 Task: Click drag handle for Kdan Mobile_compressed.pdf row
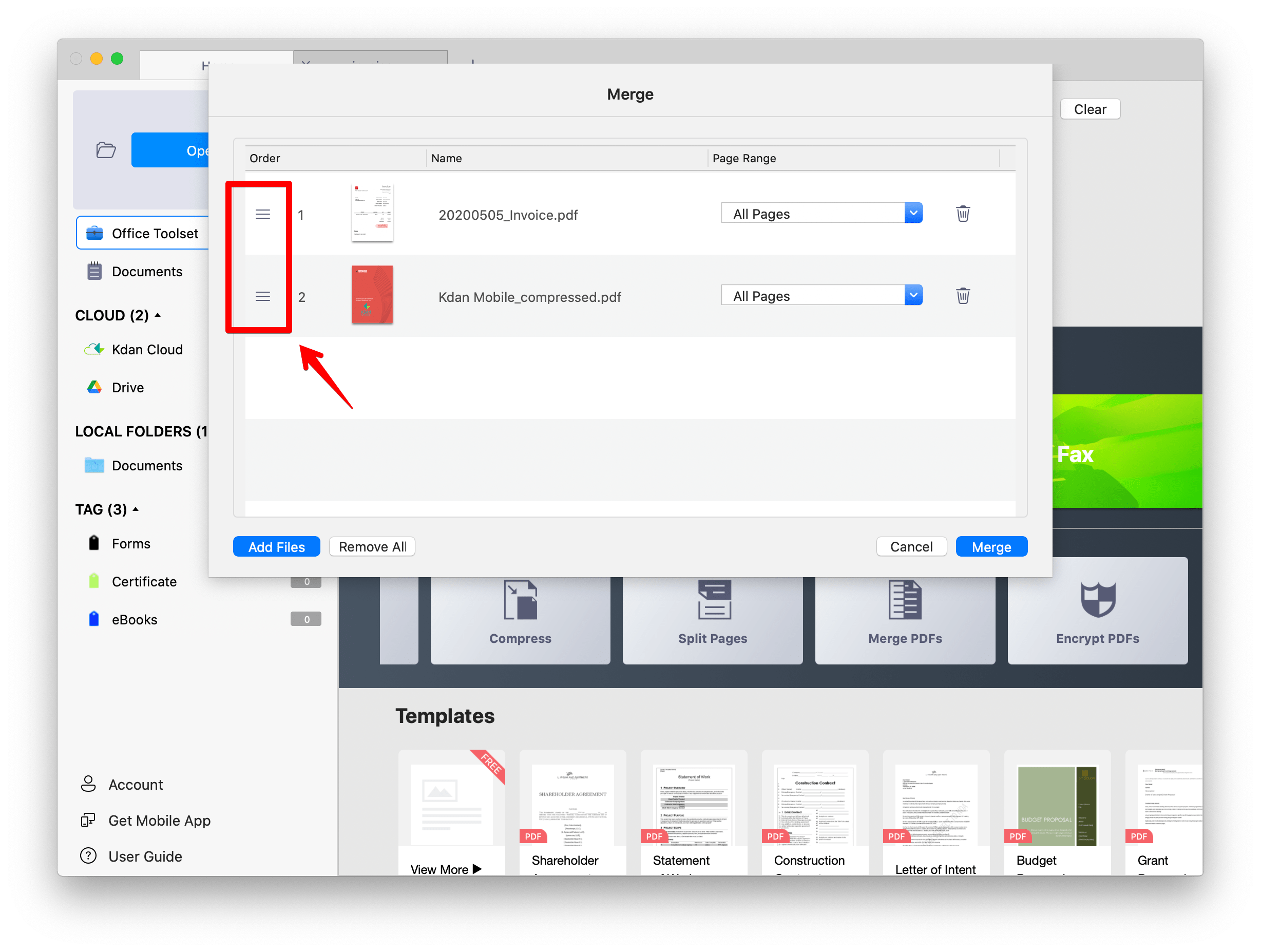point(262,296)
